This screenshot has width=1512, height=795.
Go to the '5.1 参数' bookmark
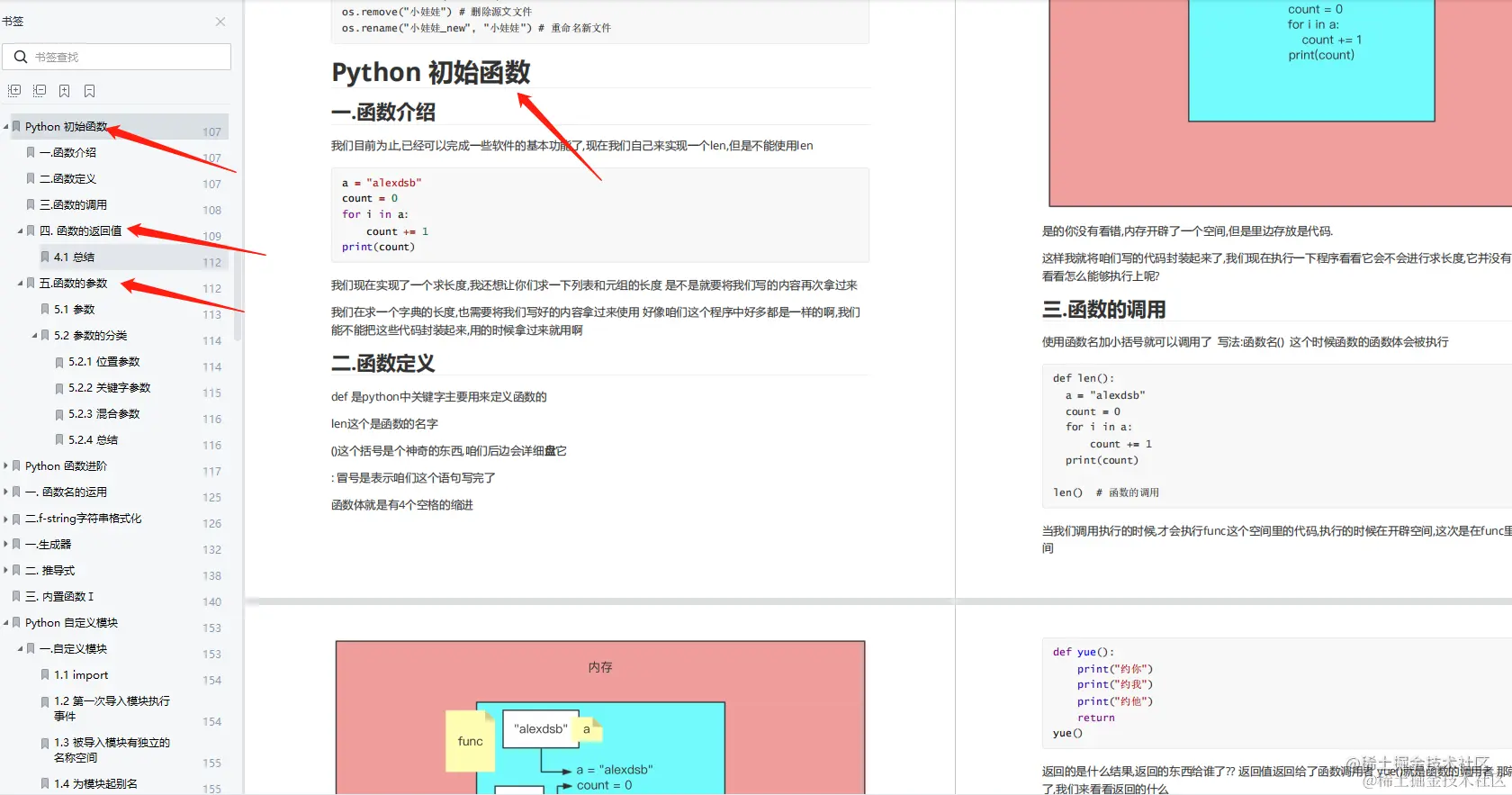point(74,310)
